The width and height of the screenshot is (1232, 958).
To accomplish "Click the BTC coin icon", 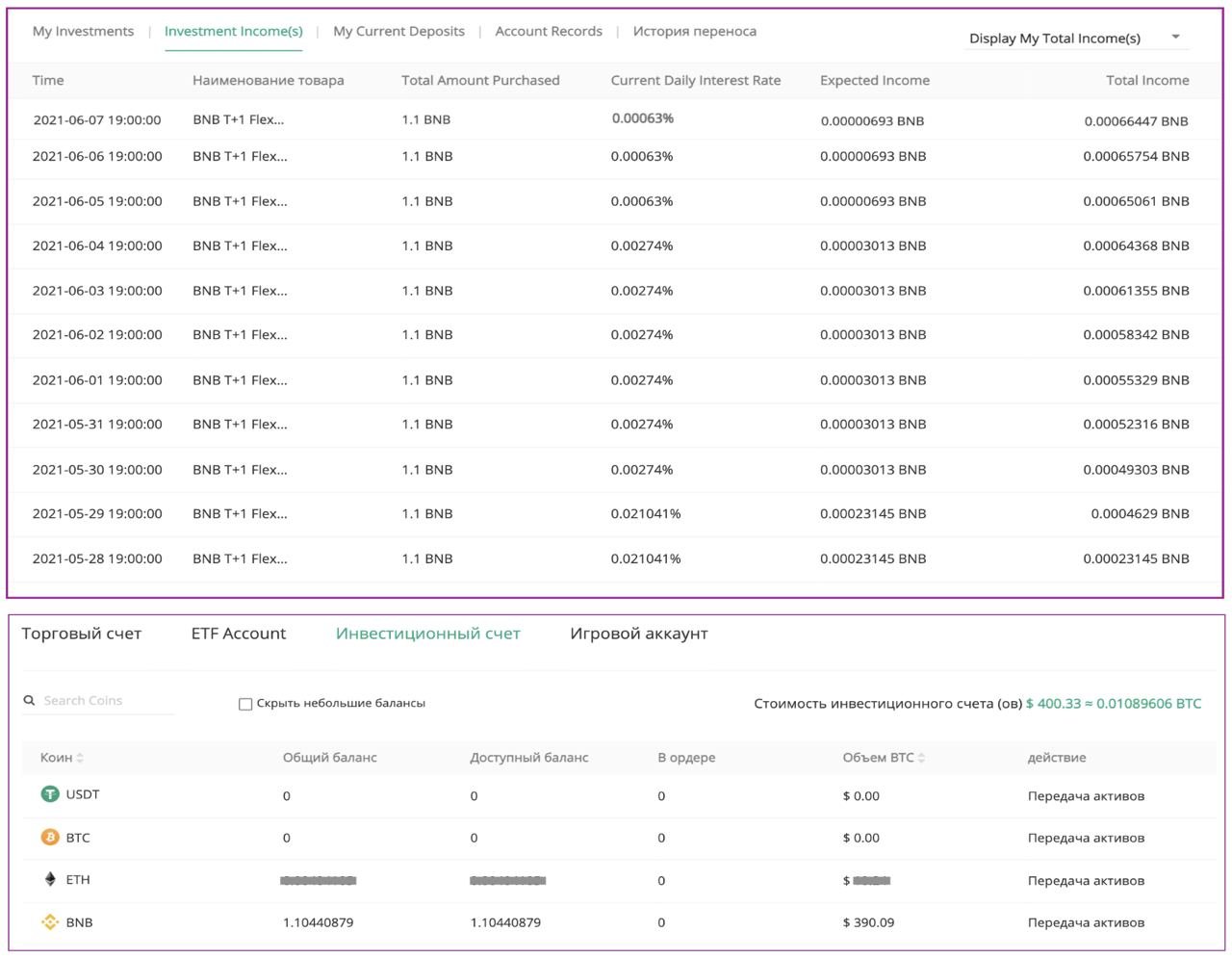I will point(50,838).
